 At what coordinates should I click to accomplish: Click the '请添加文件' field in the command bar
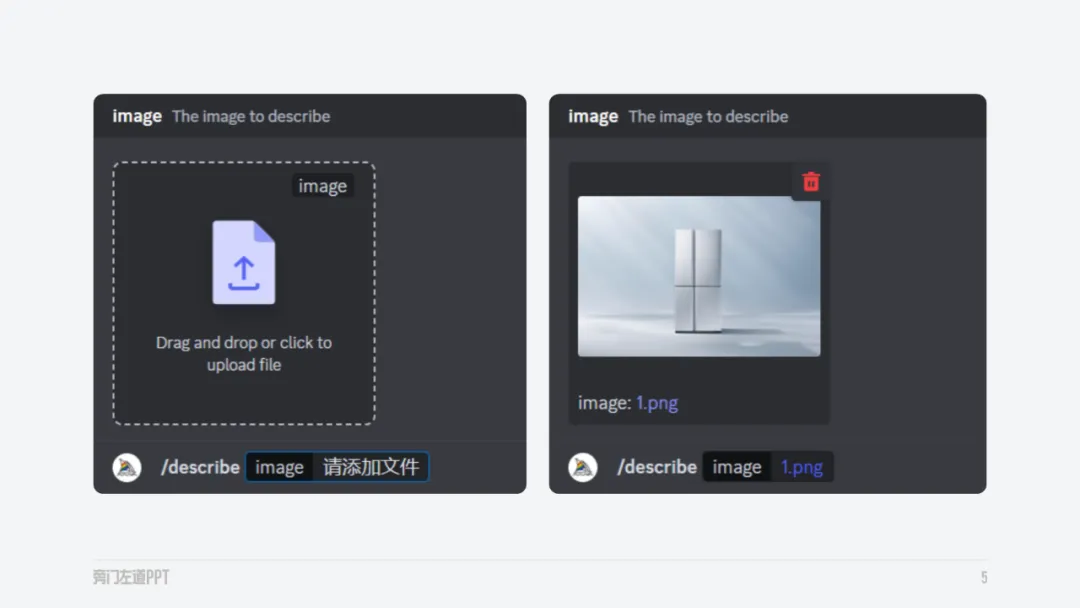(371, 467)
